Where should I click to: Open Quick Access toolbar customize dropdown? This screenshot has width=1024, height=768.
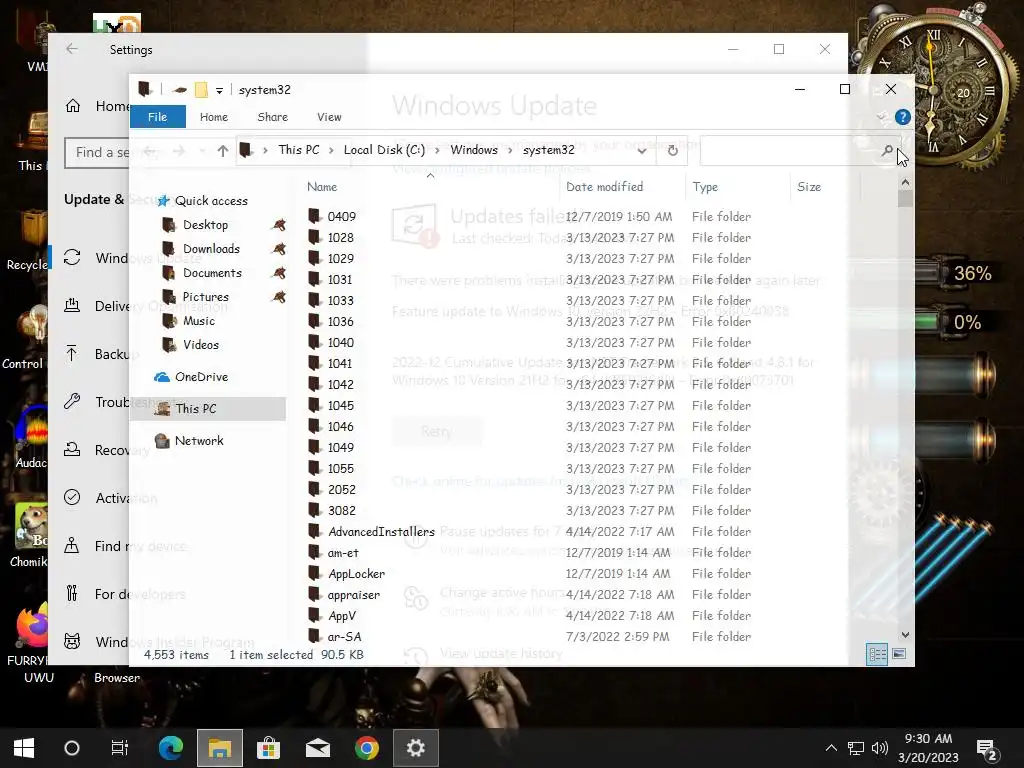(x=219, y=90)
